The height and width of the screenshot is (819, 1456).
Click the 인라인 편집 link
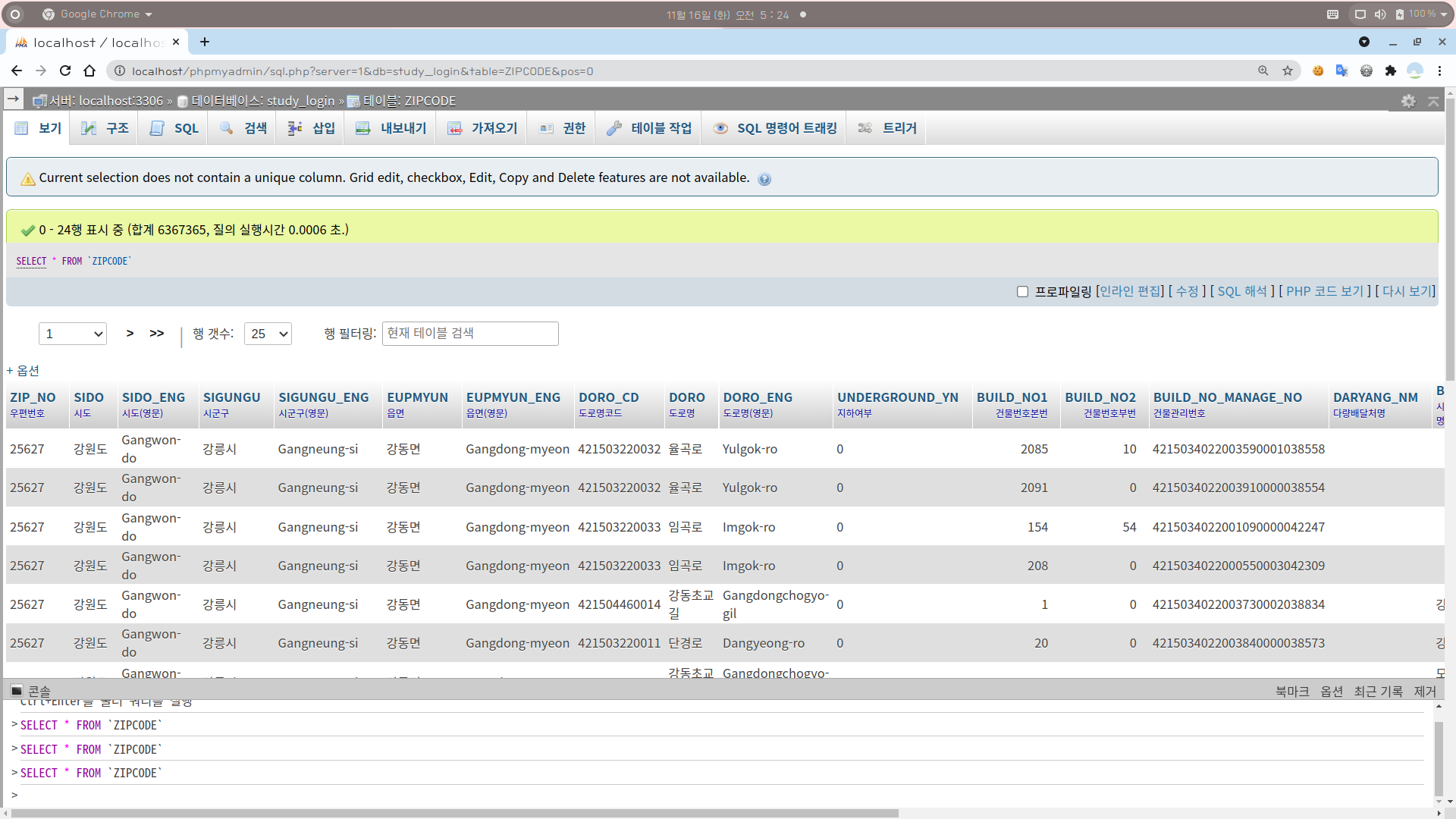click(1130, 291)
